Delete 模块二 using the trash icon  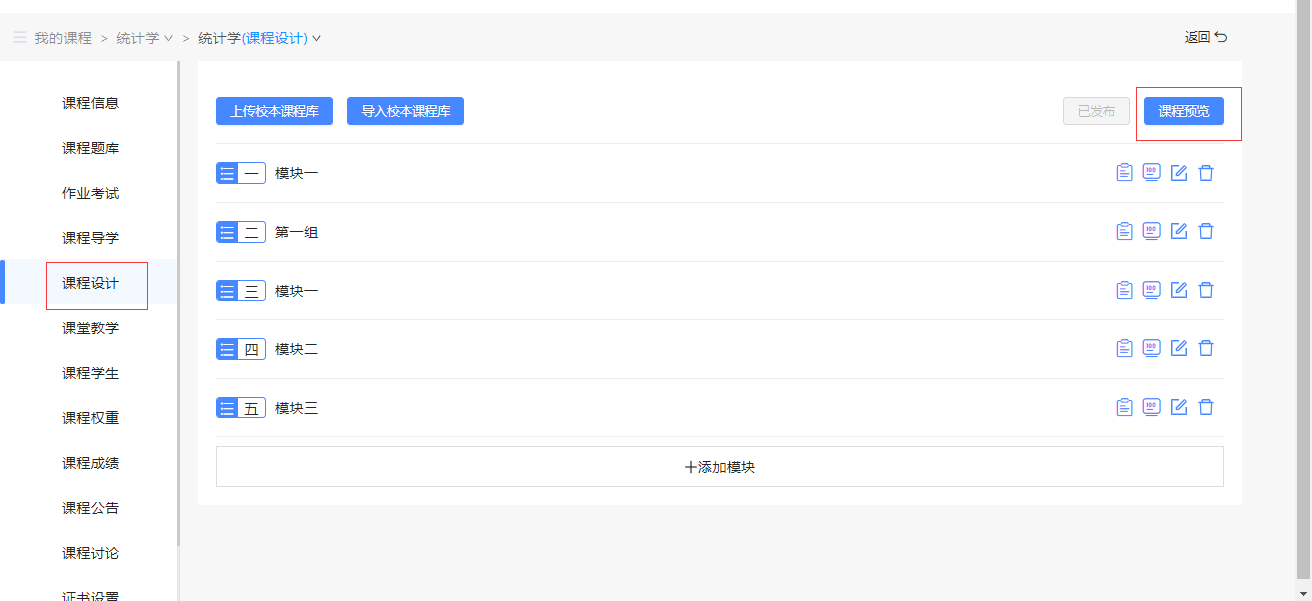tap(1206, 348)
